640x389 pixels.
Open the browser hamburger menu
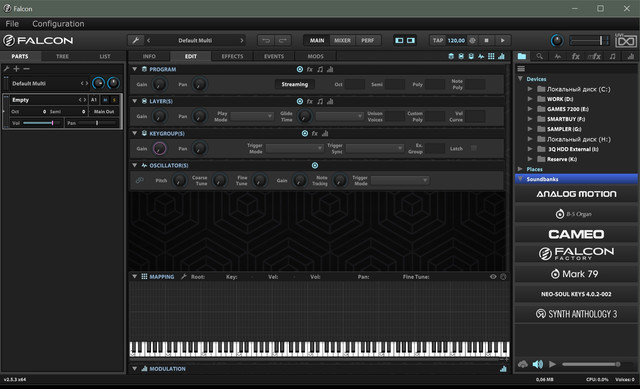521,69
